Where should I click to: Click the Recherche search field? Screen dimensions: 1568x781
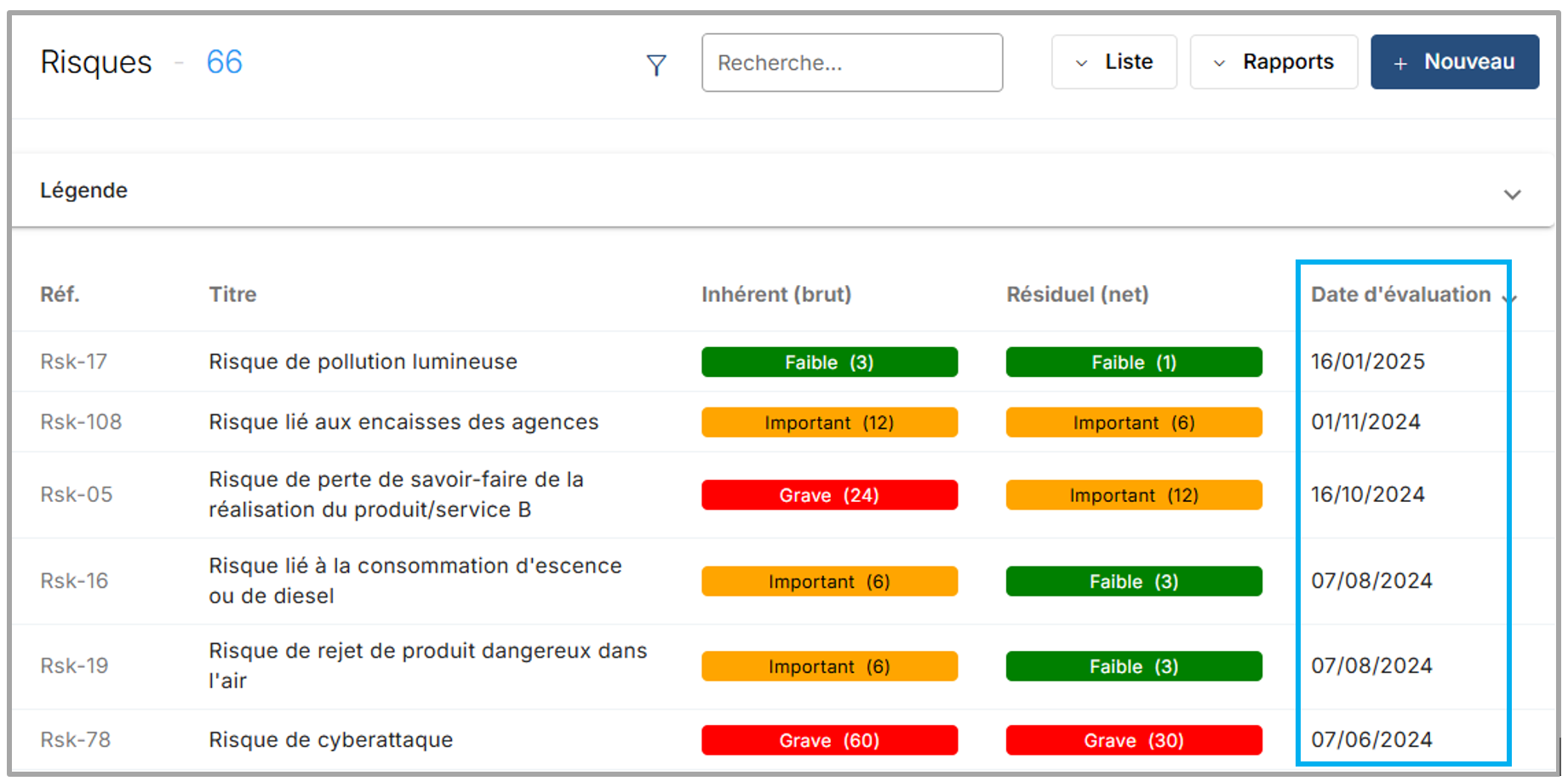point(851,63)
